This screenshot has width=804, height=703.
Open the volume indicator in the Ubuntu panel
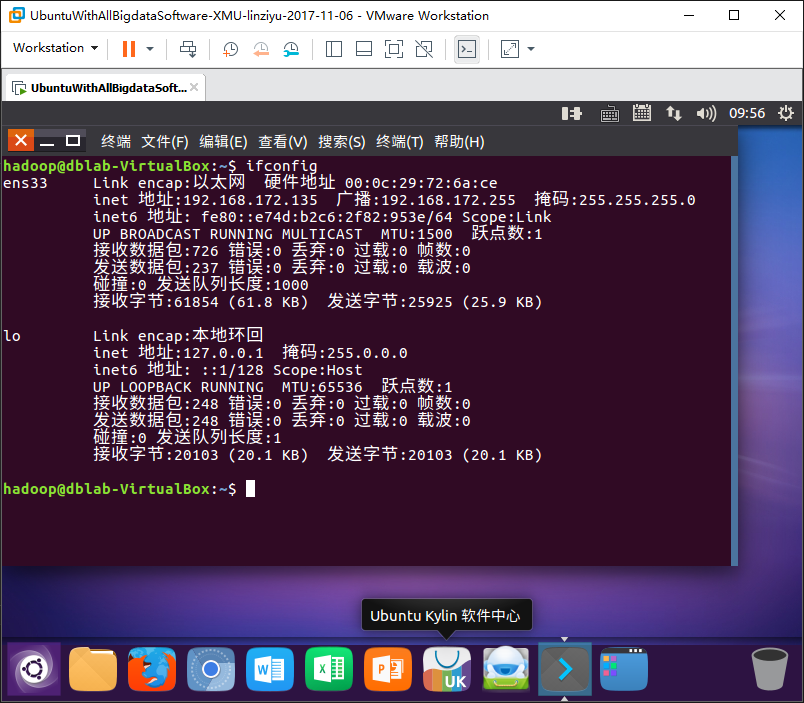coord(706,113)
